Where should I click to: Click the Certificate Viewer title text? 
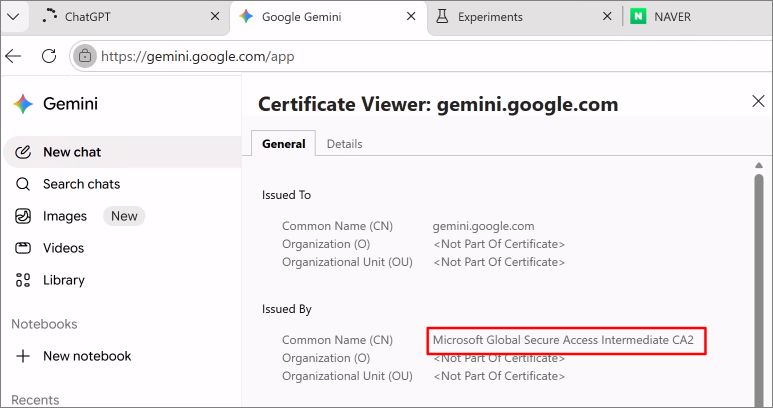tap(438, 104)
